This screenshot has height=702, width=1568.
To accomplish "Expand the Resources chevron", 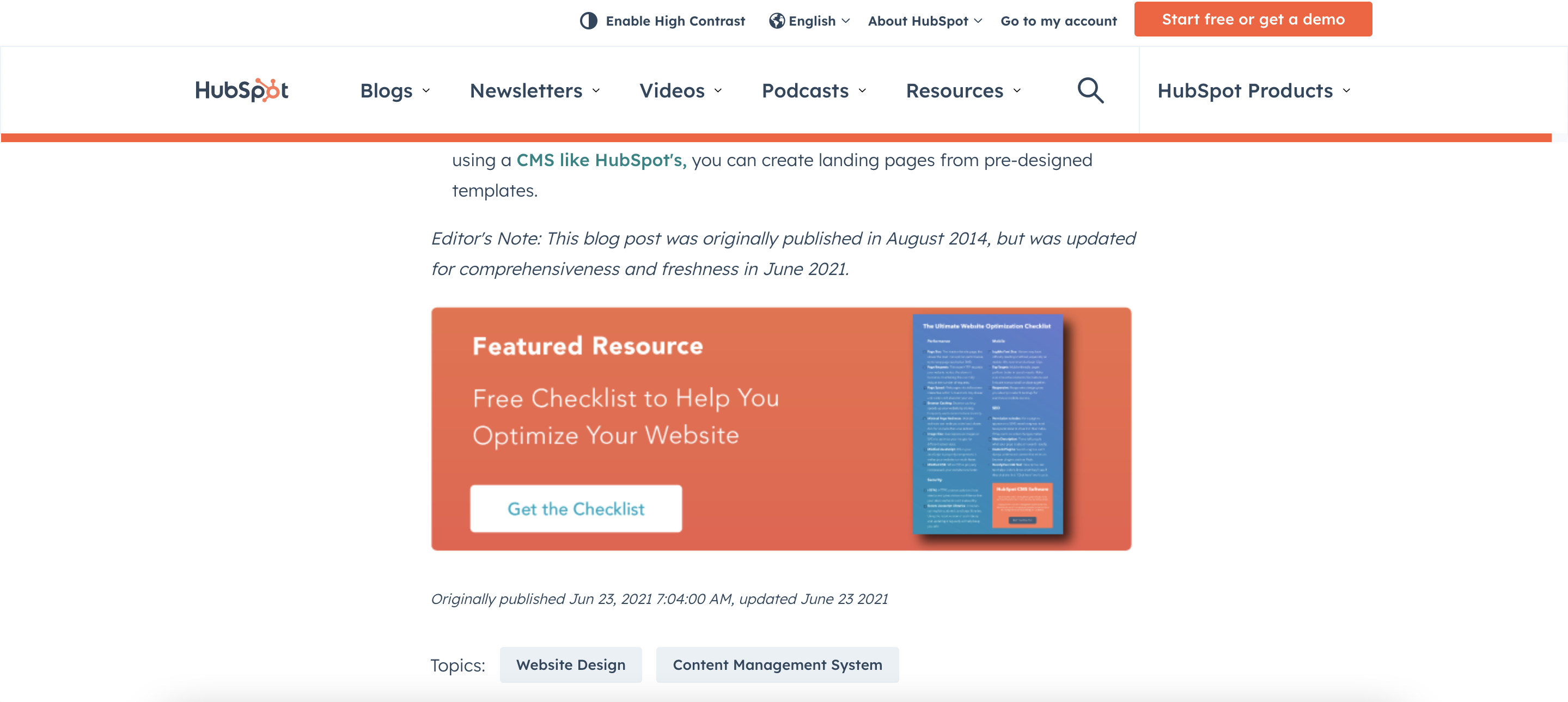I will pyautogui.click(x=1017, y=91).
